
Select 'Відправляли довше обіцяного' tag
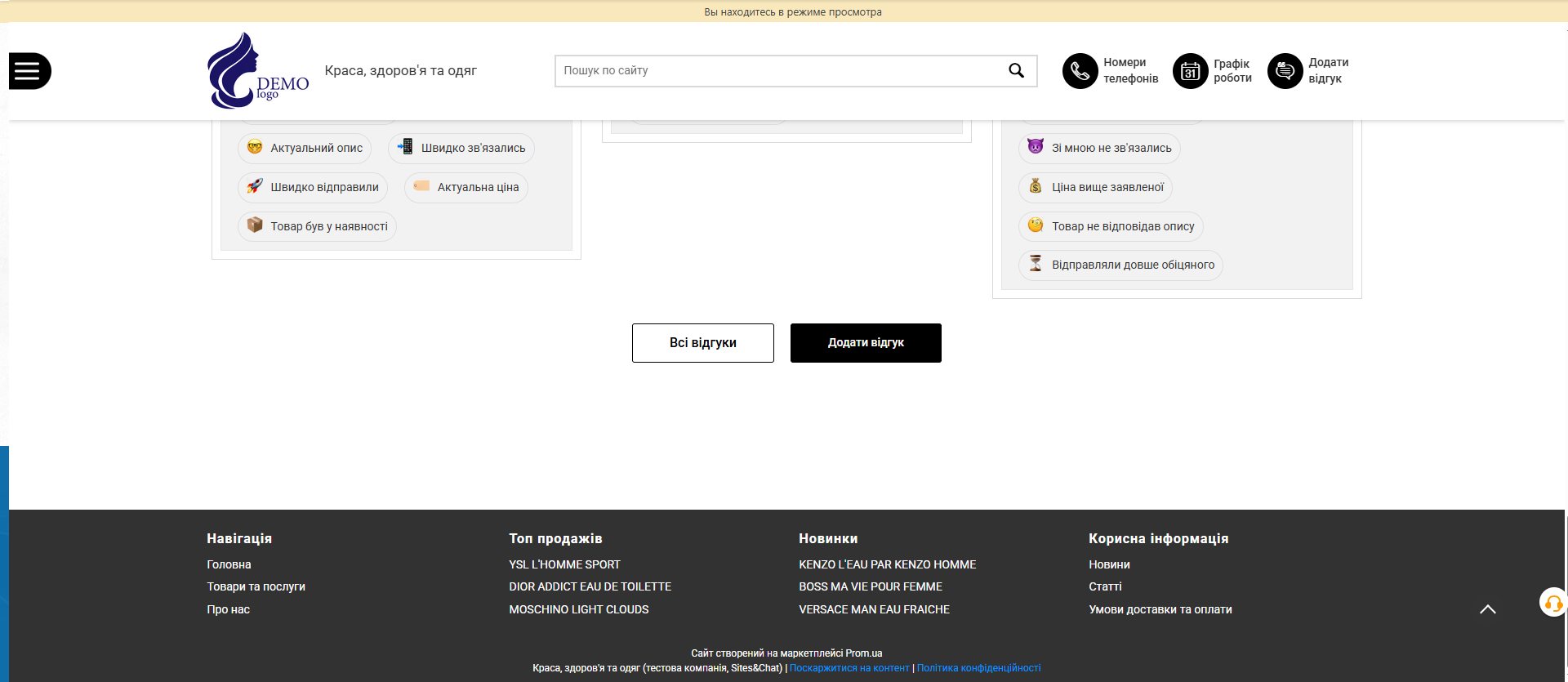tap(1120, 265)
